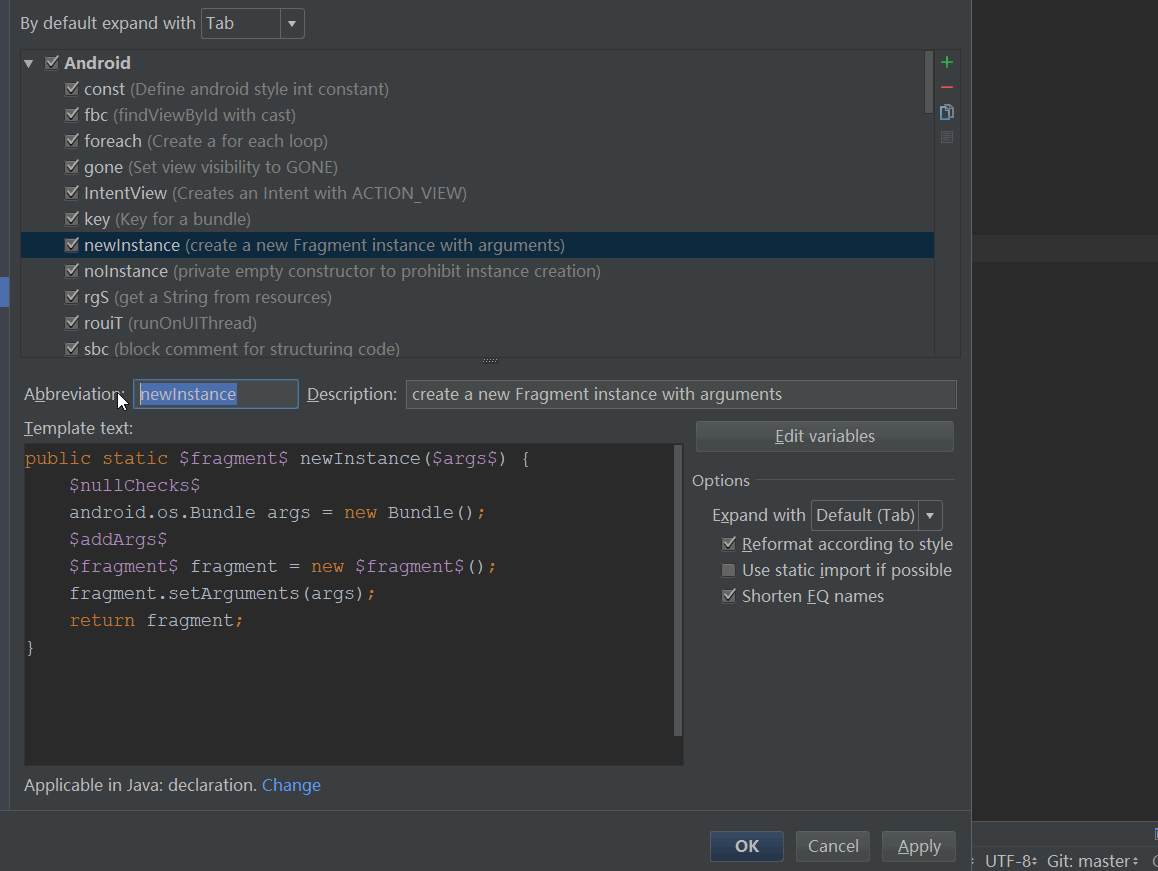Click the Change context link

pyautogui.click(x=291, y=785)
